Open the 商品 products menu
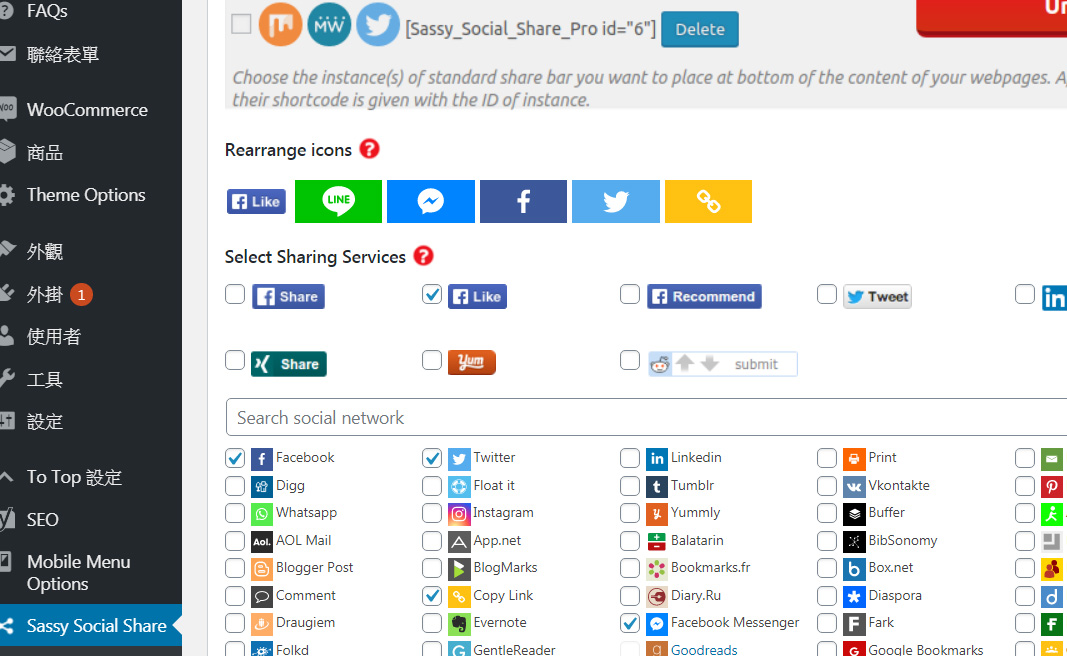Image resolution: width=1067 pixels, height=656 pixels. (45, 152)
